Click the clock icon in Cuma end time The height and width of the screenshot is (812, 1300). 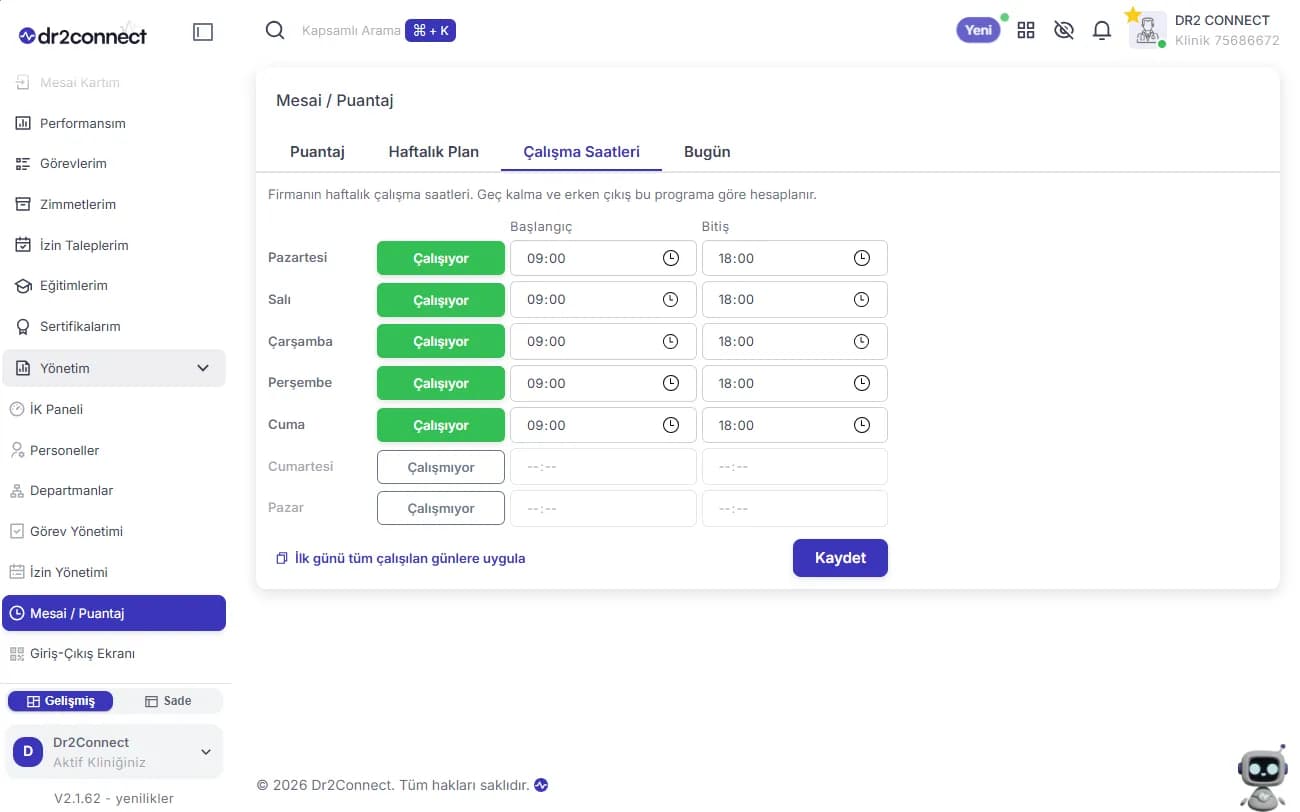[862, 425]
